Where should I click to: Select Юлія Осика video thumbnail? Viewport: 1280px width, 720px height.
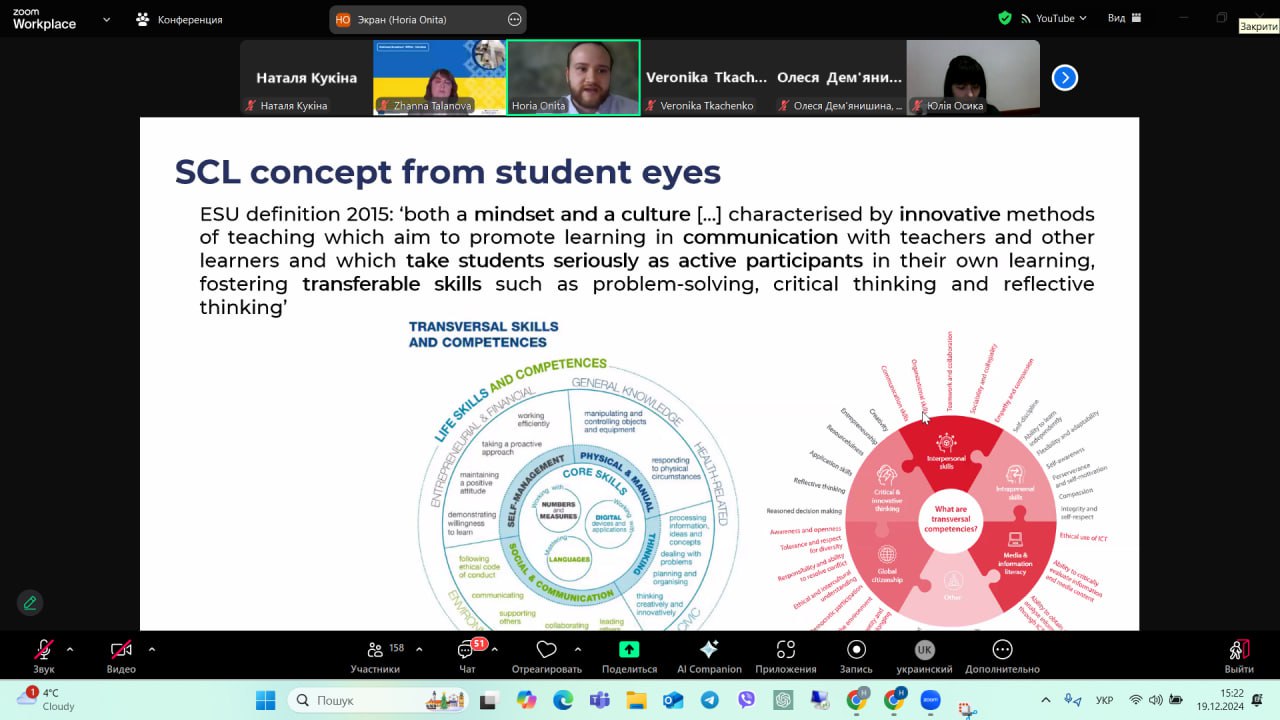tap(973, 77)
